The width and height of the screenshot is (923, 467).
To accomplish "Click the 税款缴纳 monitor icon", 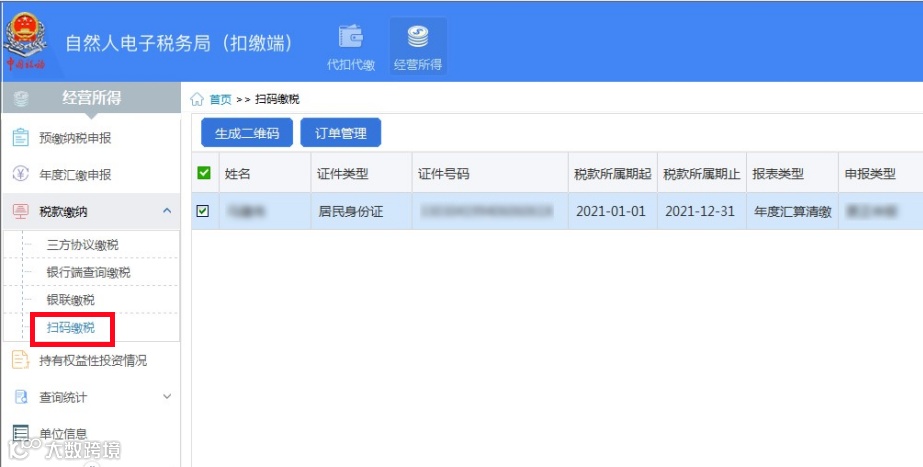I will [x=21, y=211].
